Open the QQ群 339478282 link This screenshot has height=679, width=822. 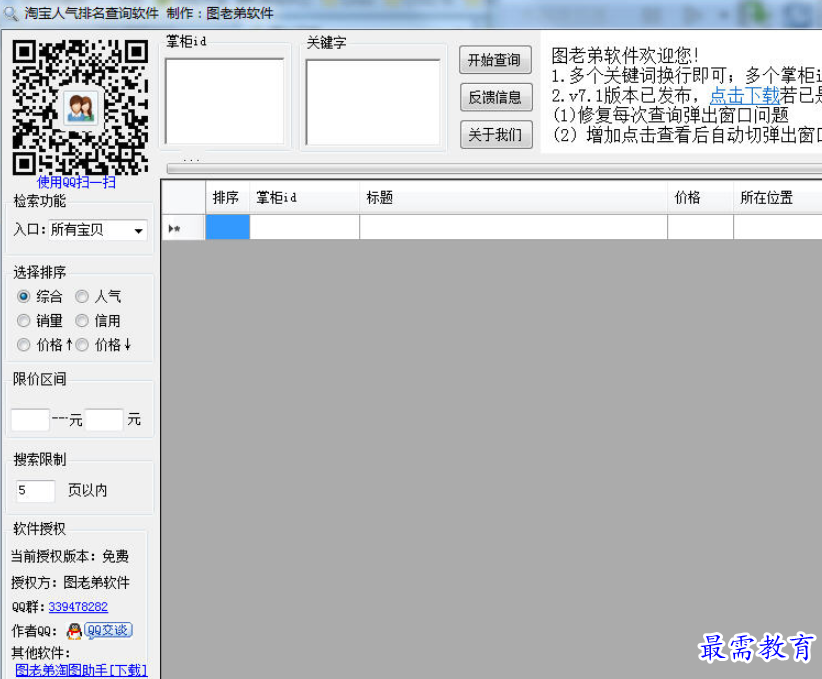click(78, 607)
